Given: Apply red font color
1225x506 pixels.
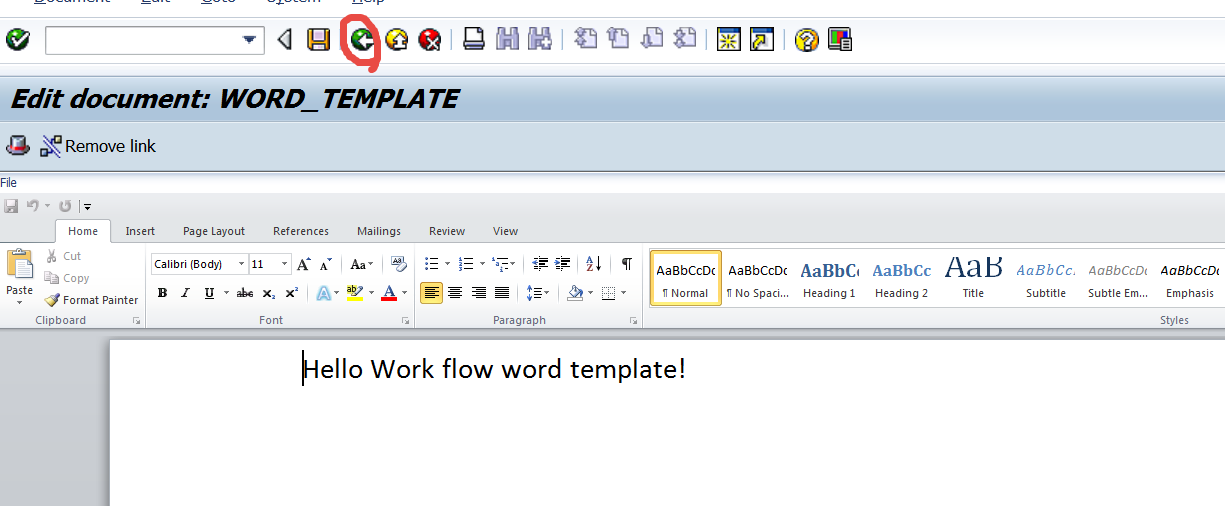Looking at the screenshot, I should pyautogui.click(x=390, y=293).
